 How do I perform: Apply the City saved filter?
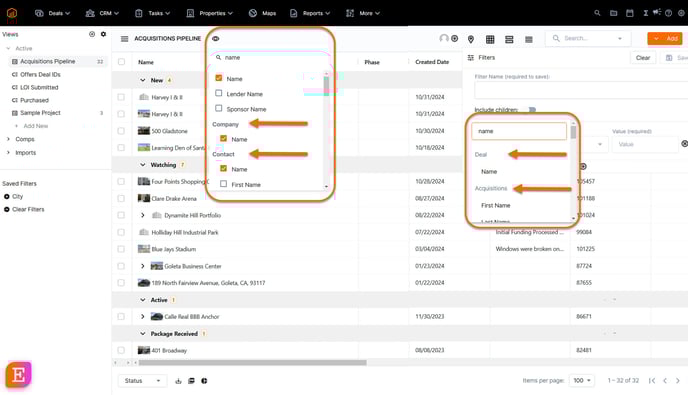(18, 197)
